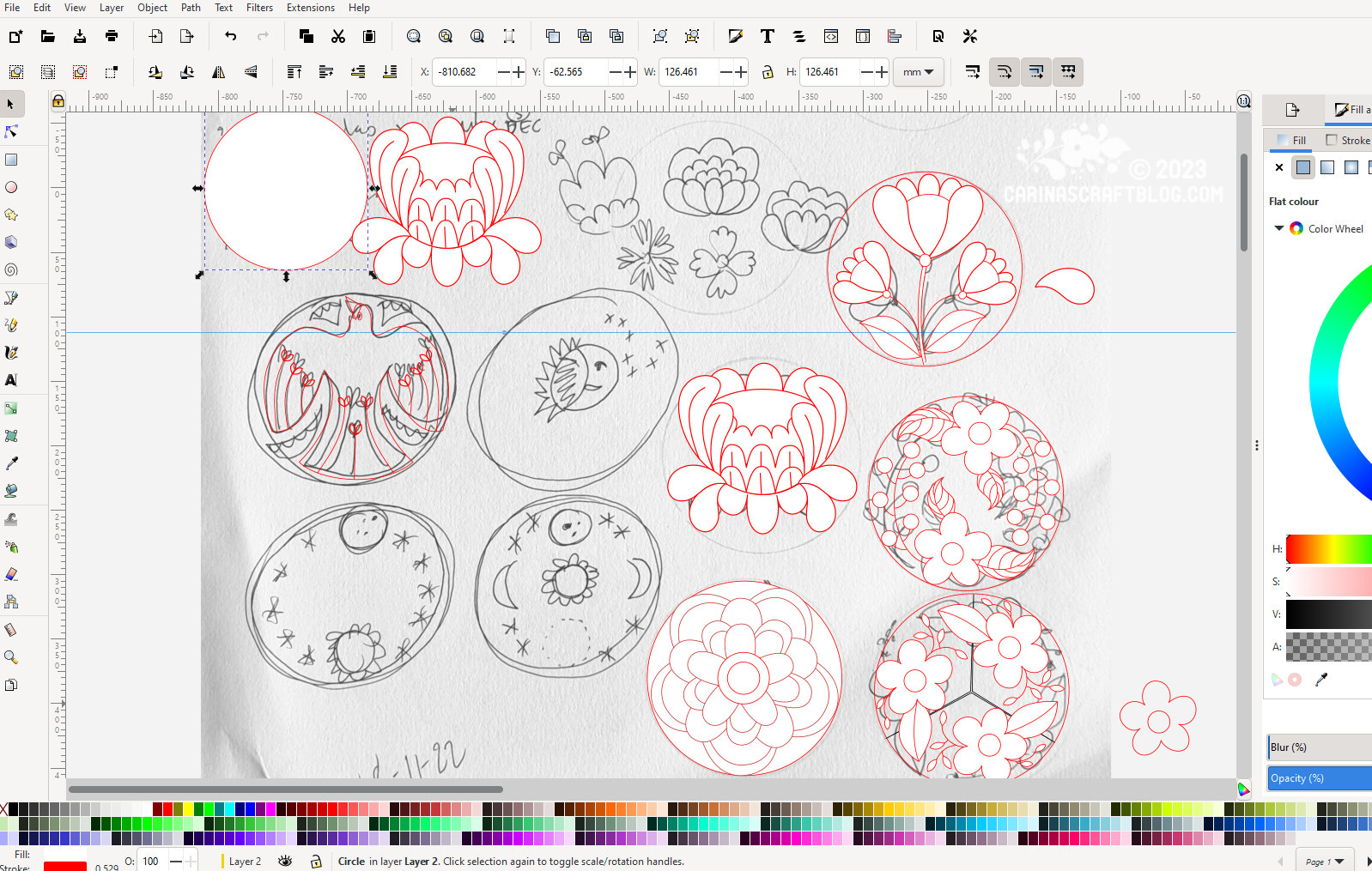Click the Hue H slider bar
Screen dimensions: 1372x871
[1329, 549]
